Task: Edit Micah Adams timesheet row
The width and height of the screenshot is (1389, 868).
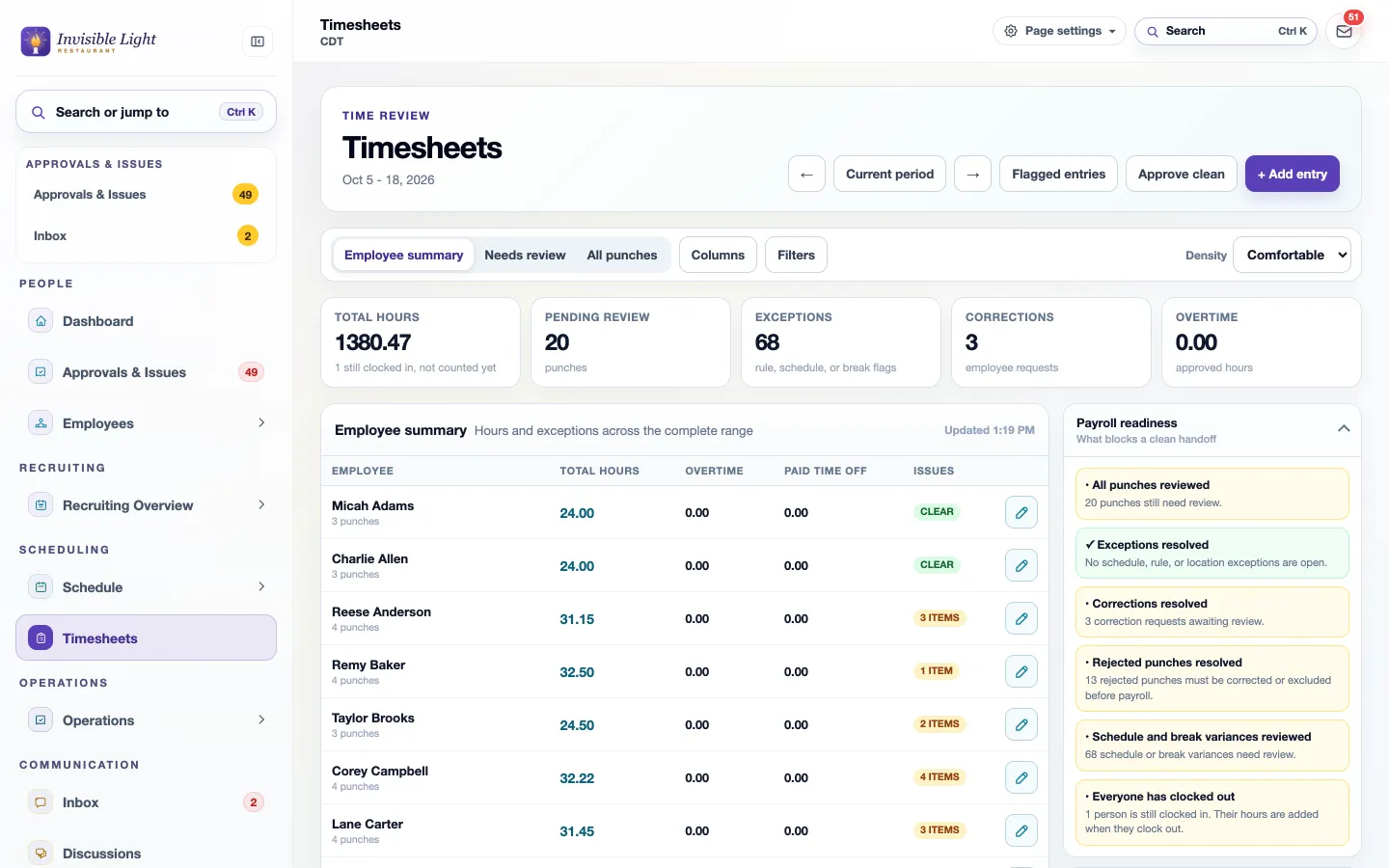Action: pyautogui.click(x=1021, y=513)
